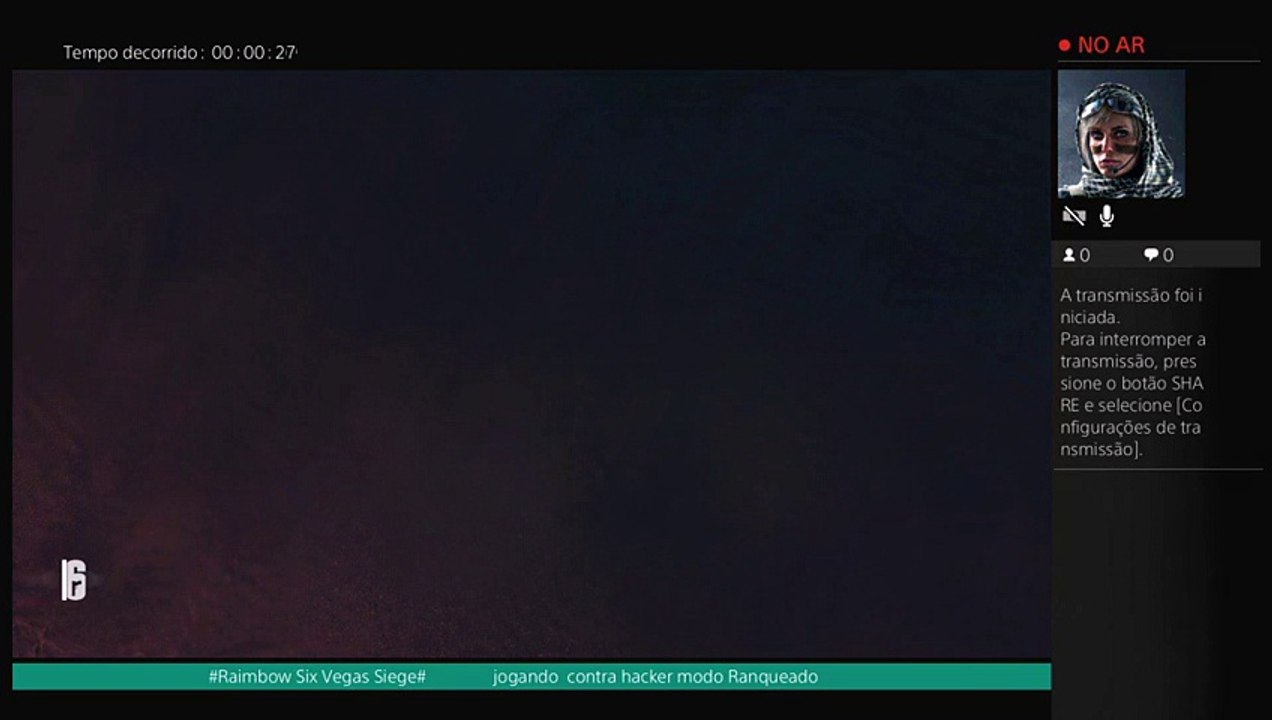Click the 'A transmissão foi iniciada' message

1131,306
